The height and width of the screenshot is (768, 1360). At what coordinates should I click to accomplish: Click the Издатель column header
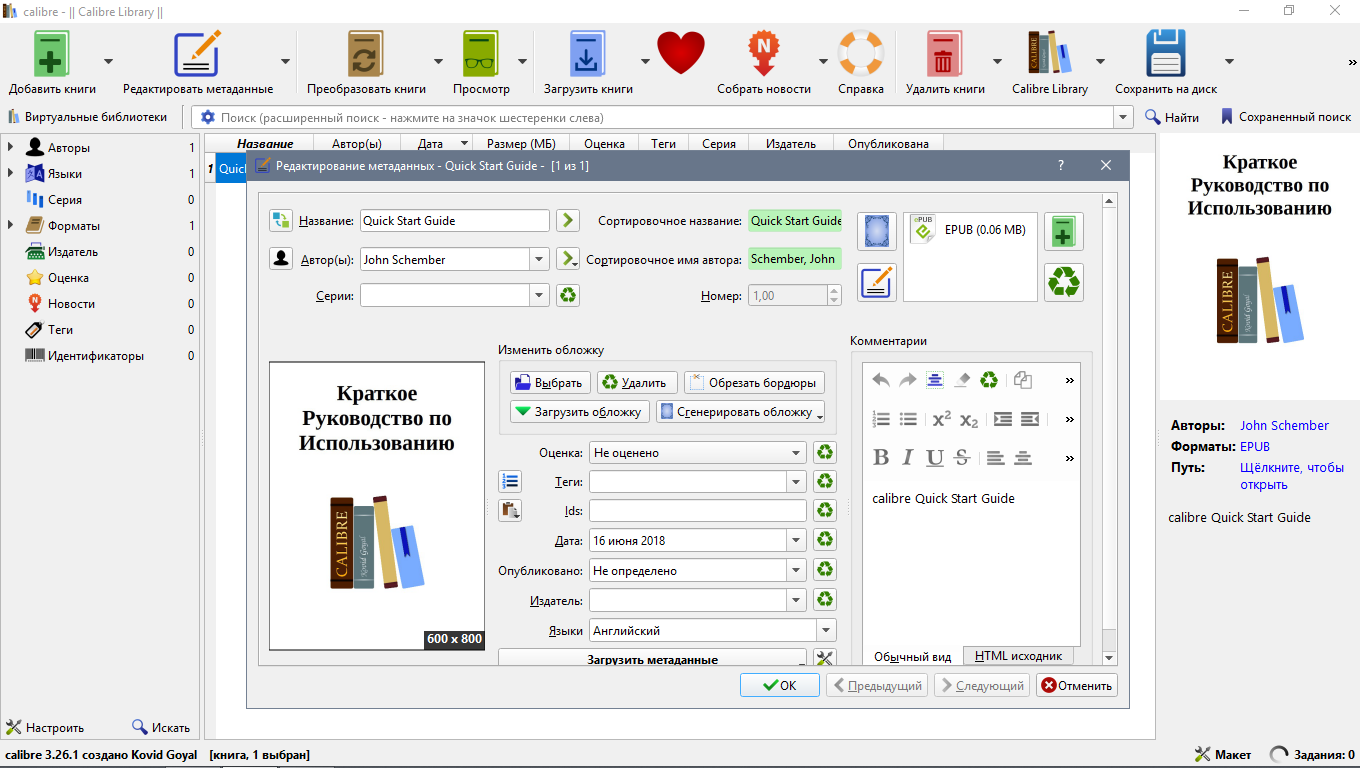click(791, 143)
